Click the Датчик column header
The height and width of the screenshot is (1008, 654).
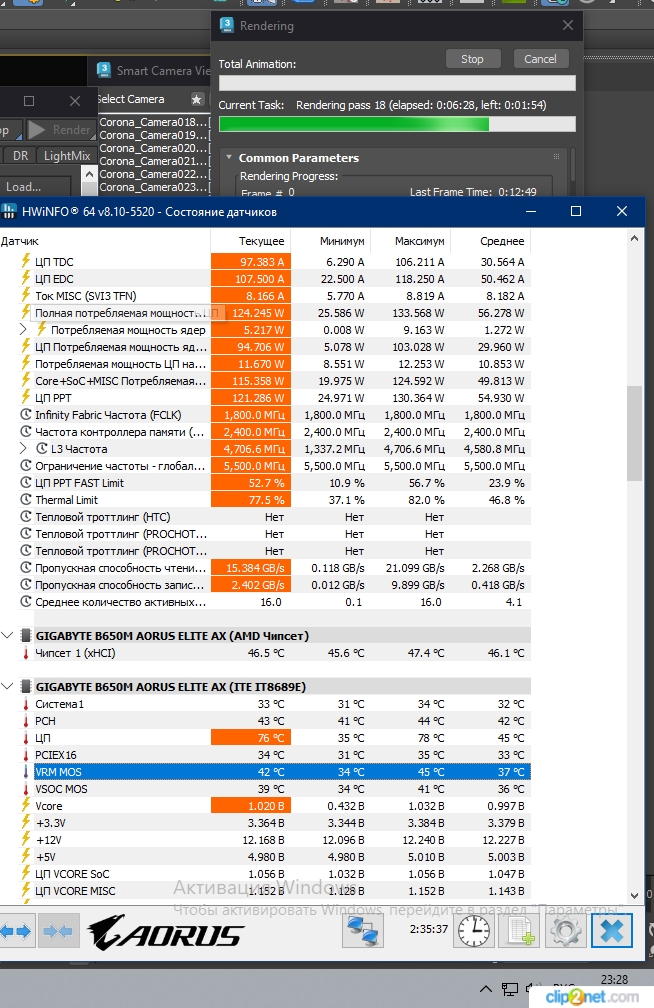(105, 241)
